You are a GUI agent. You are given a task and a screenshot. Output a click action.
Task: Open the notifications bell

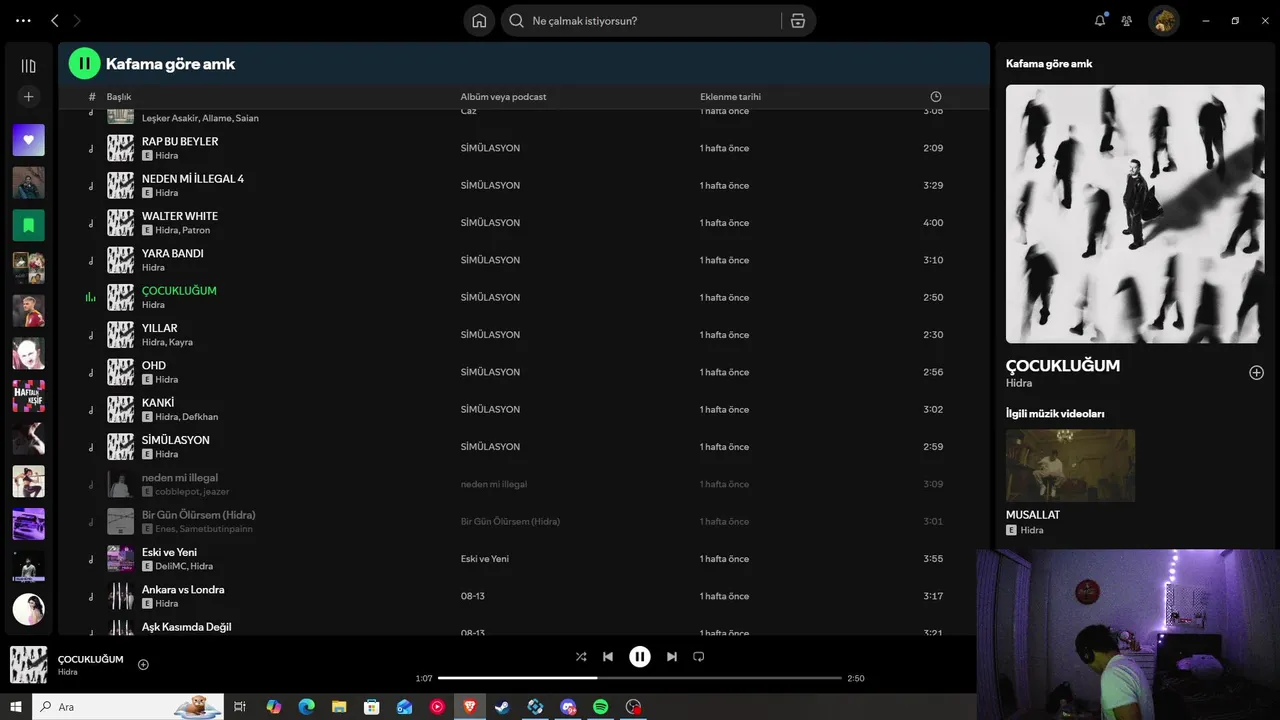[1100, 20]
